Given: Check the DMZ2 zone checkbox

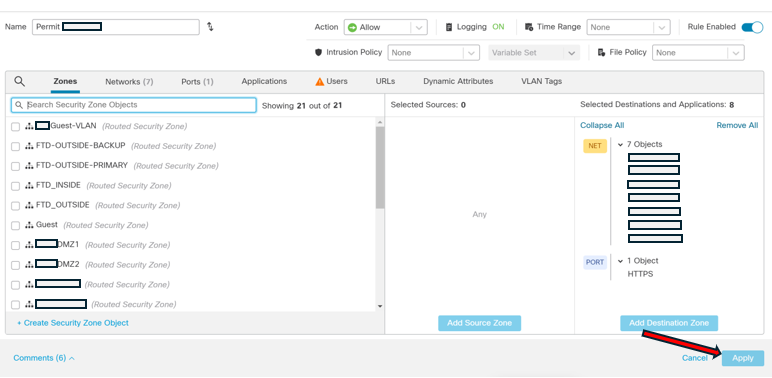Looking at the screenshot, I should [x=15, y=265].
